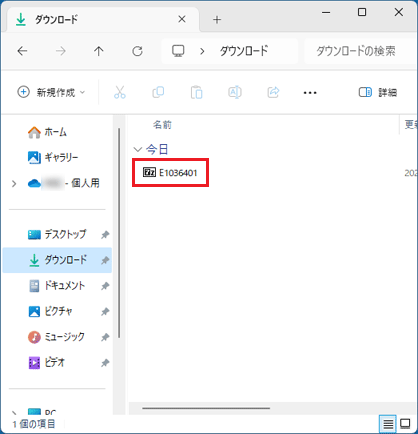
Task: Click the 7z archive icon of E1036401
Action: point(149,172)
